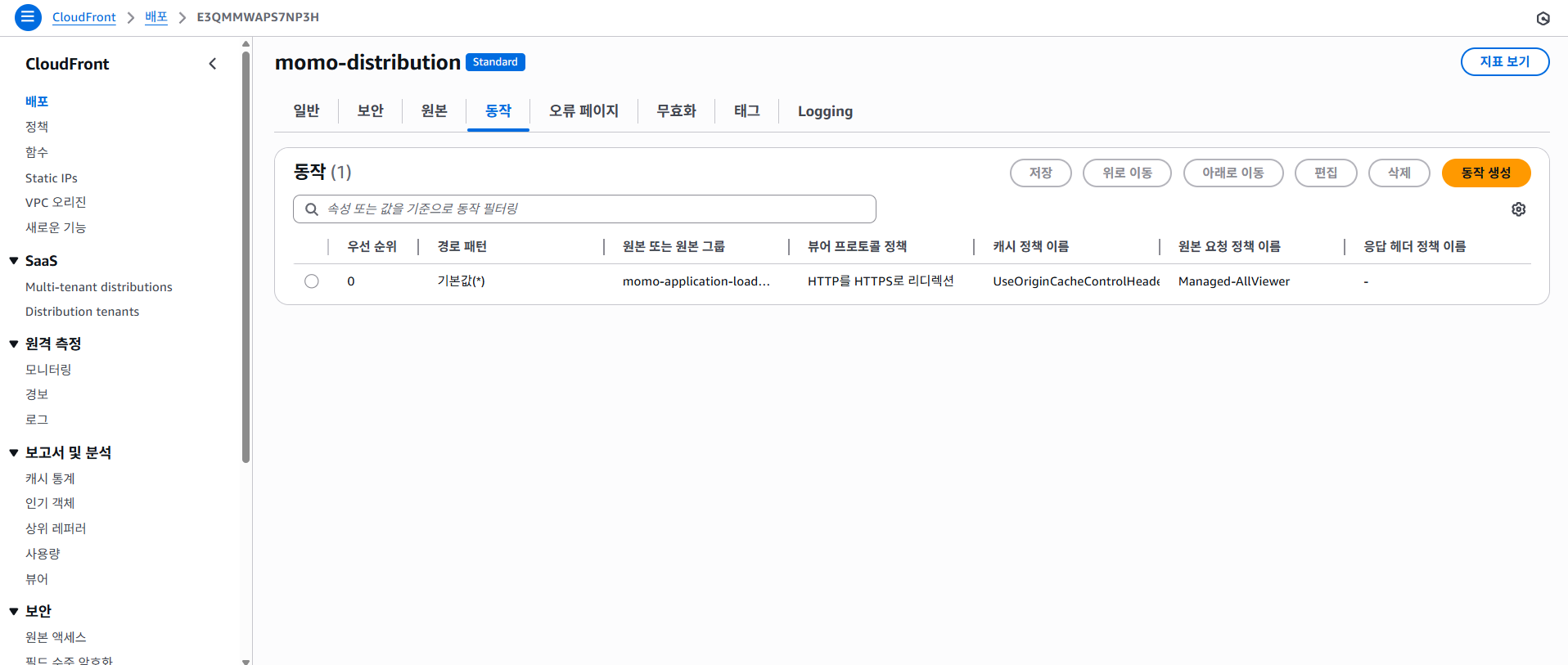The height and width of the screenshot is (665, 1568).
Task: Open Distribution tenants sidebar link
Action: (x=83, y=312)
